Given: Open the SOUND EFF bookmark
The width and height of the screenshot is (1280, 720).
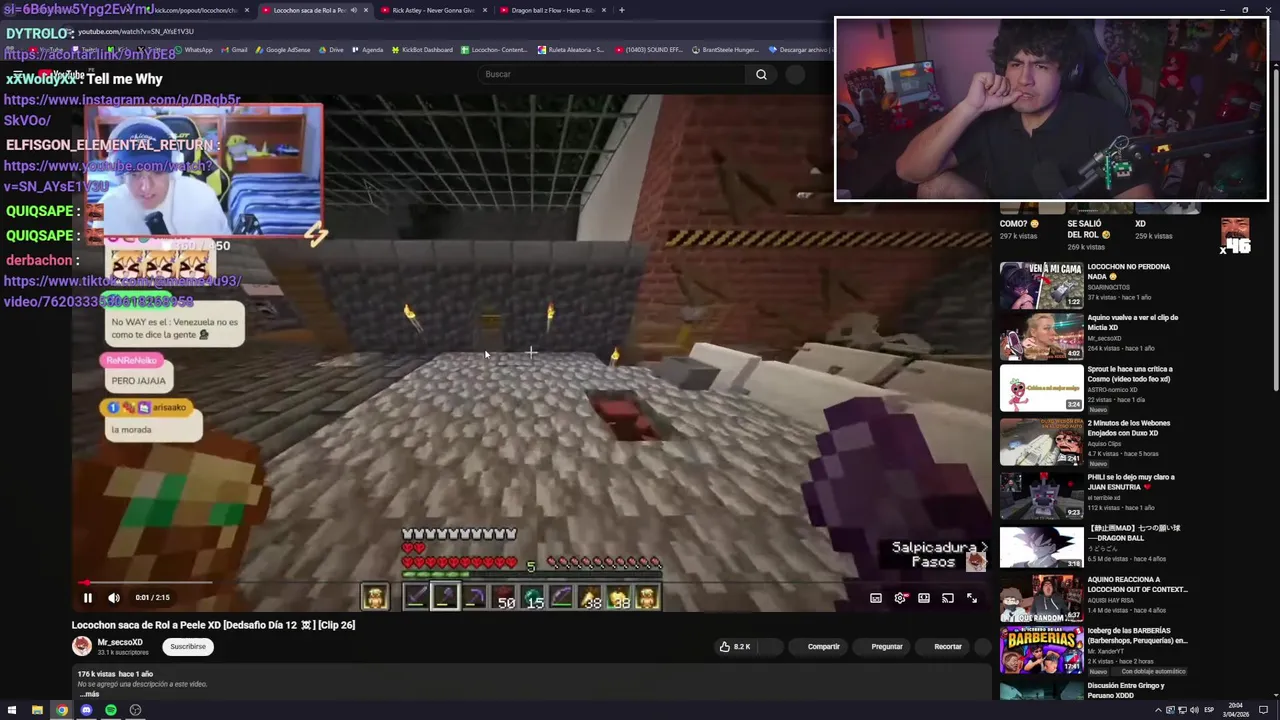Looking at the screenshot, I should point(650,49).
